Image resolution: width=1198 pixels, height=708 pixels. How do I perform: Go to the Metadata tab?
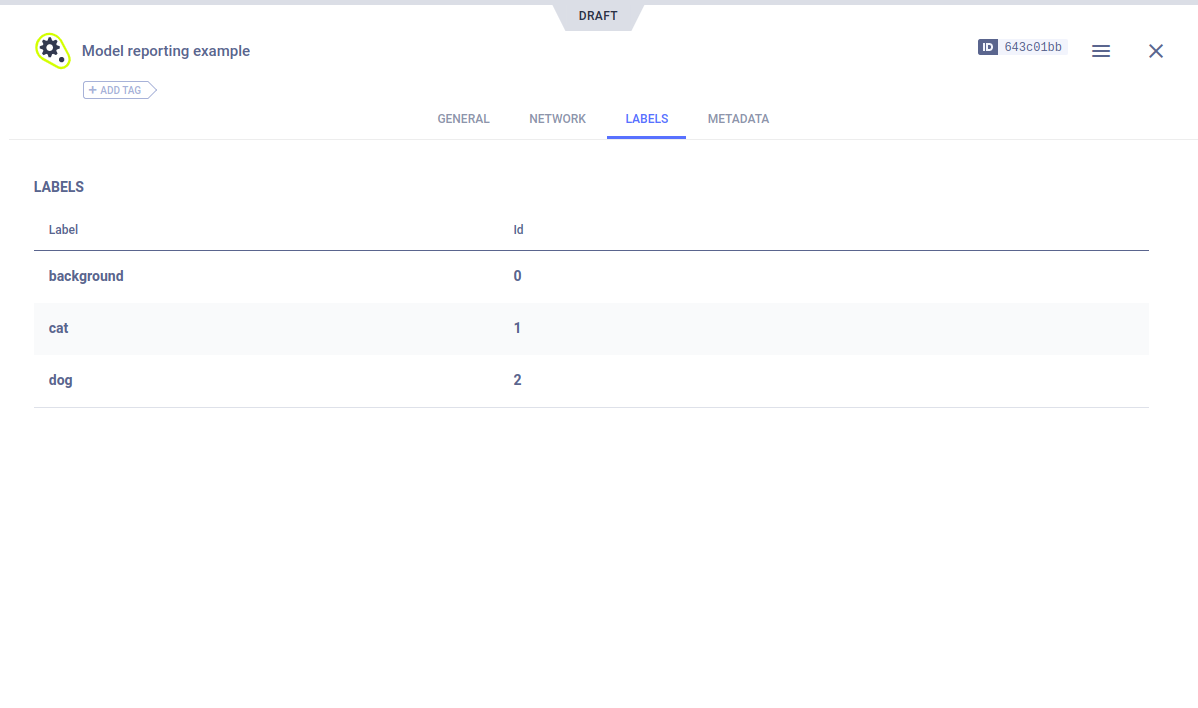tap(738, 119)
